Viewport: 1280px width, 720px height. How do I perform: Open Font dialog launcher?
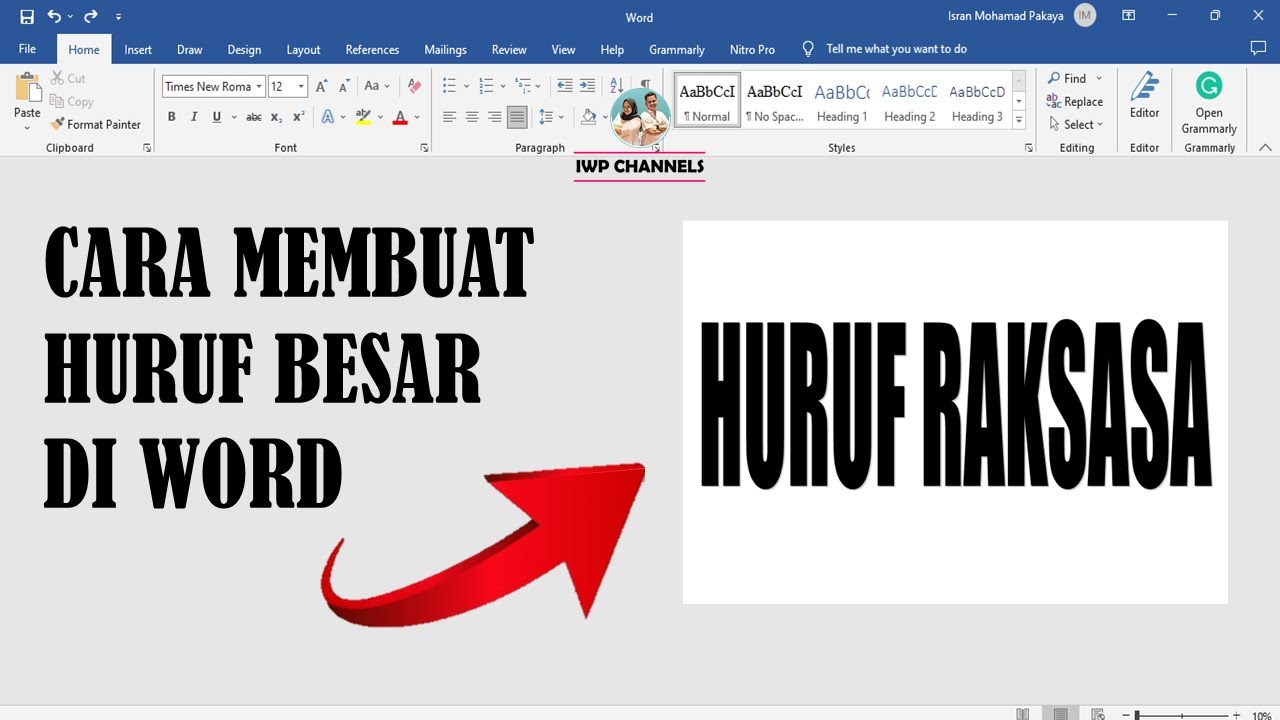point(424,148)
